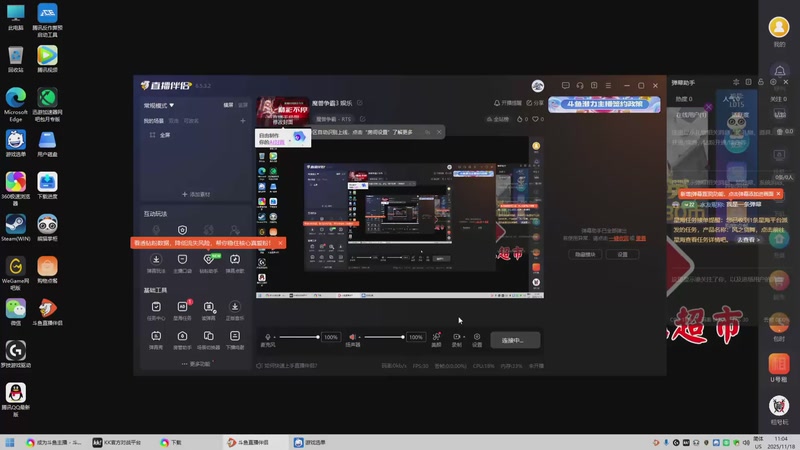
Task: Click the 分享 share link
Action: 535,103
